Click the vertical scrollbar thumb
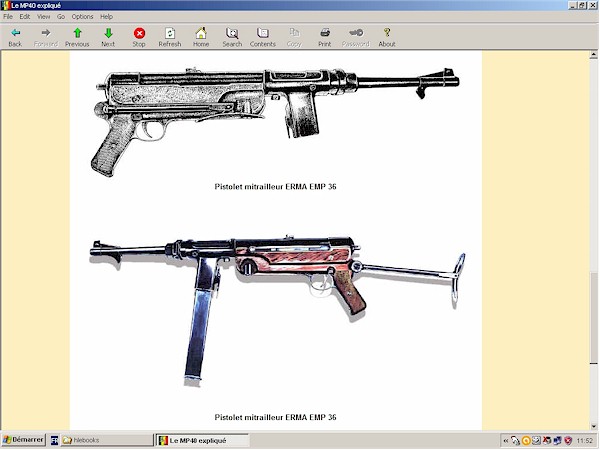 coord(593,318)
